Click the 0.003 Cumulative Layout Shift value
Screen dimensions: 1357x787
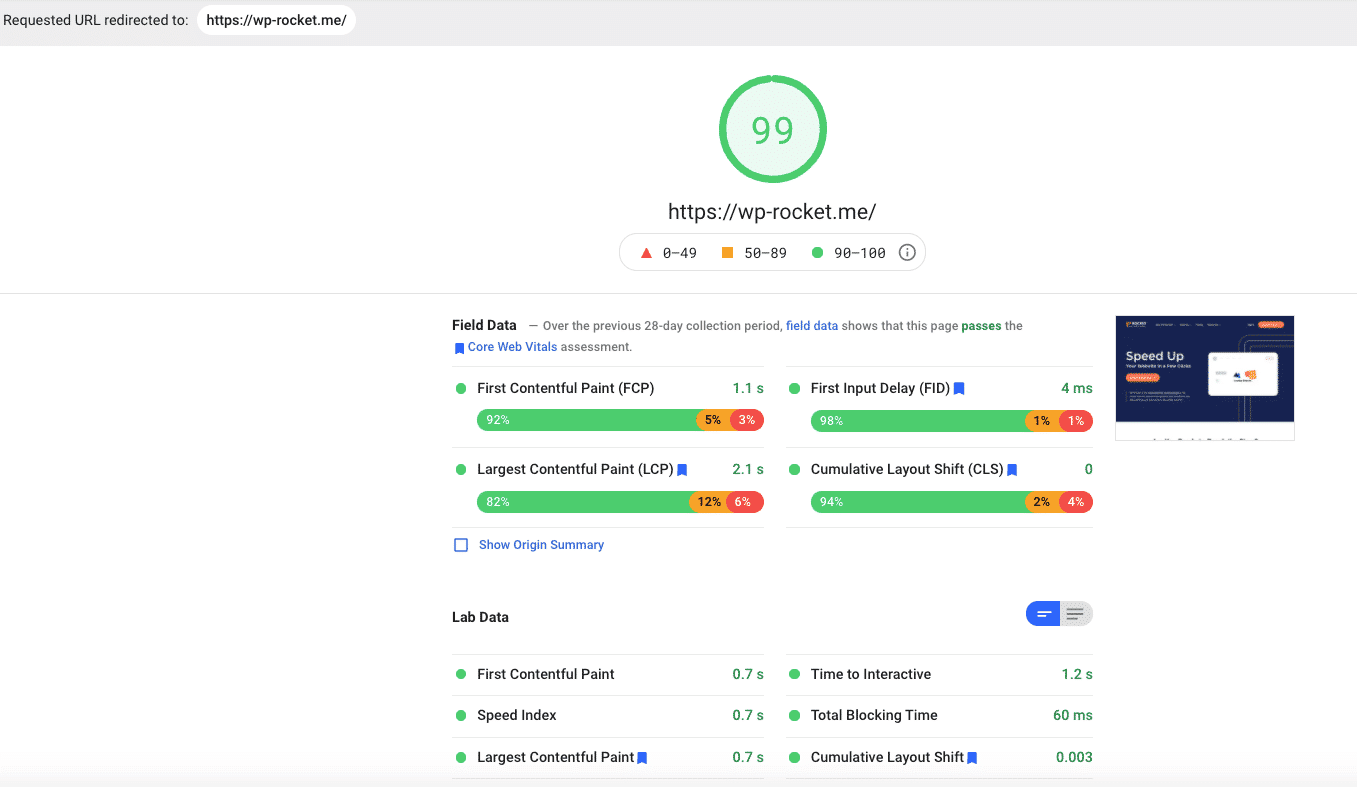click(x=1074, y=757)
